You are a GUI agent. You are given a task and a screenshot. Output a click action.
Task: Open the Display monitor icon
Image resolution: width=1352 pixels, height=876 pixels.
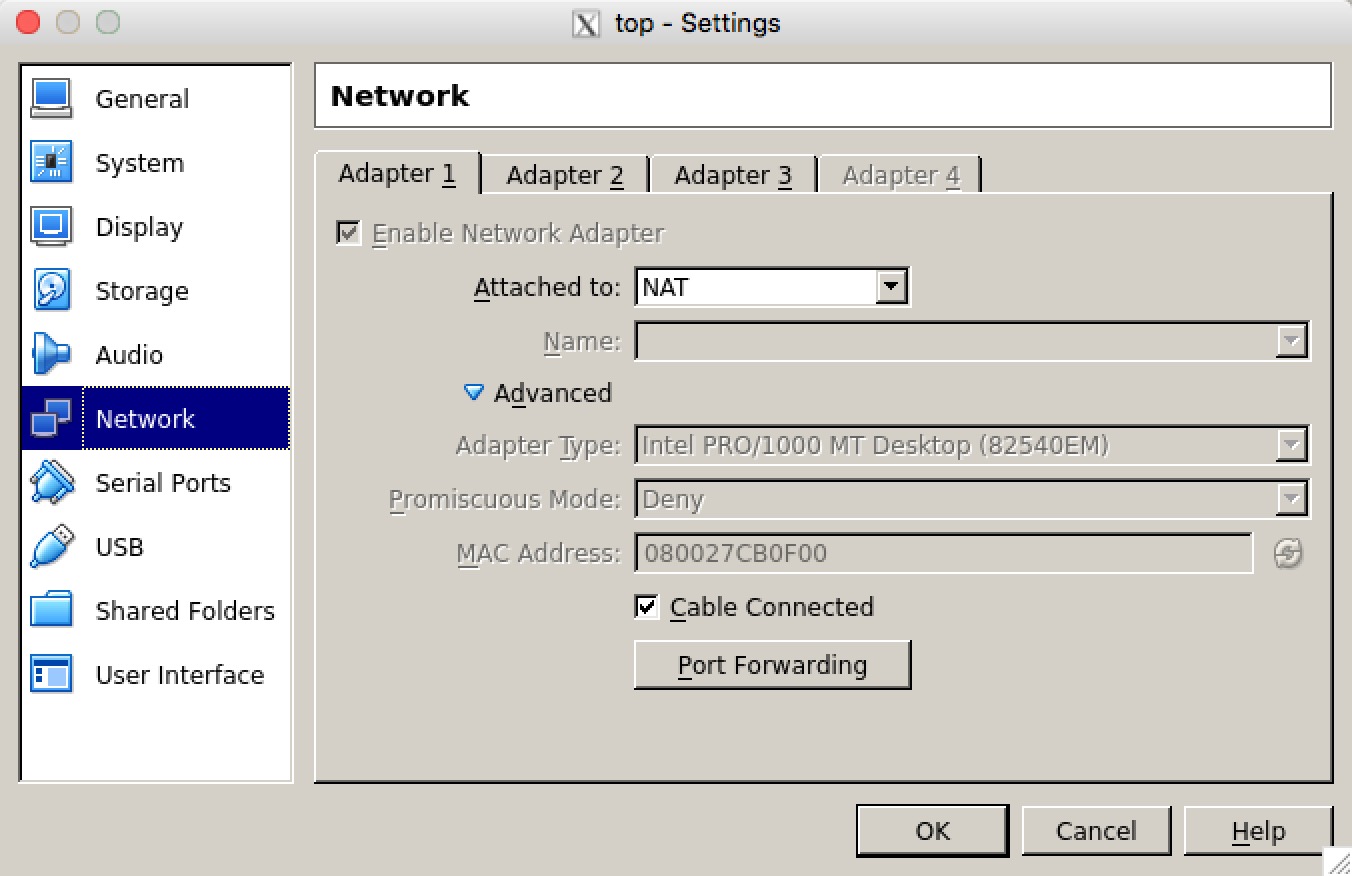click(x=51, y=227)
